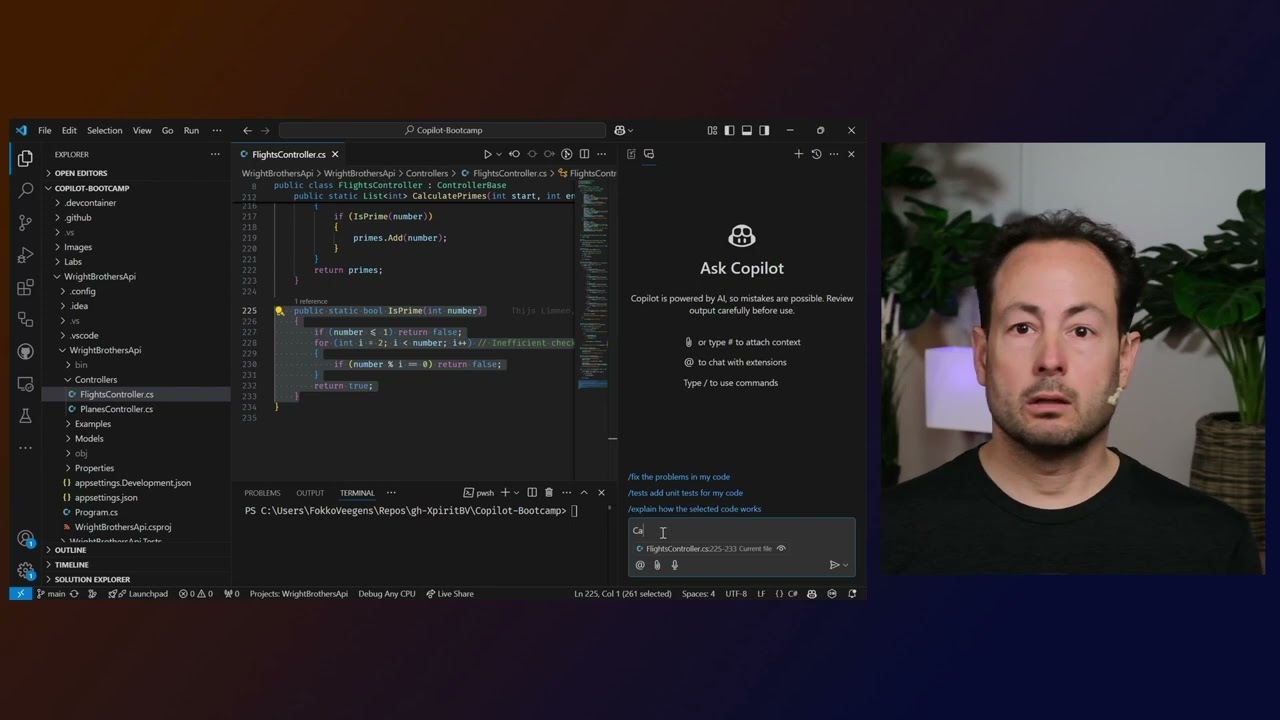The image size is (1280, 720).
Task: Toggle the secondary side bar layout button
Action: 764,130
